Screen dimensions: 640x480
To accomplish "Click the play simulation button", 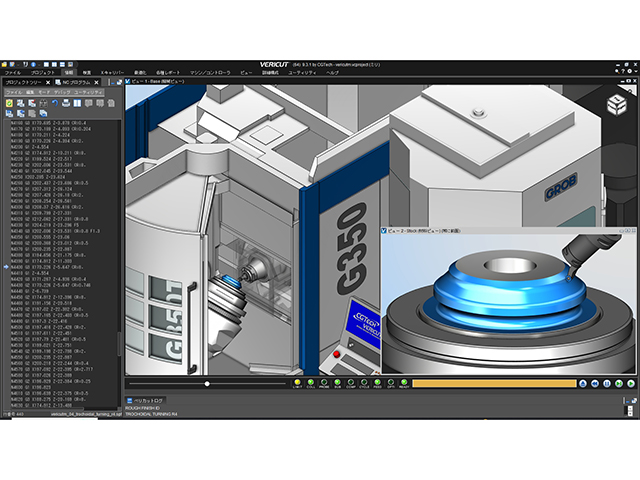I will tap(631, 384).
